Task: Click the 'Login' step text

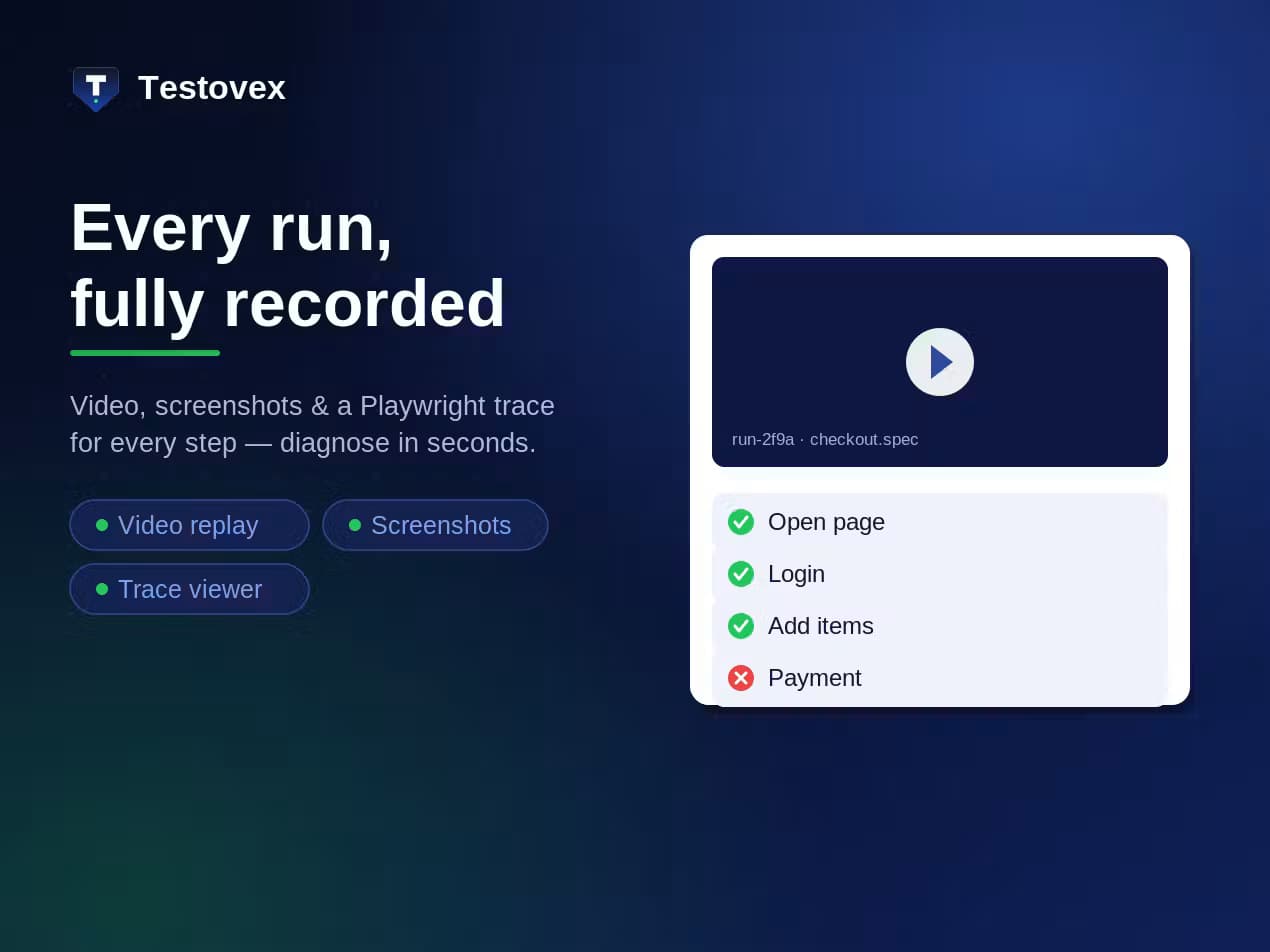Action: 796,574
